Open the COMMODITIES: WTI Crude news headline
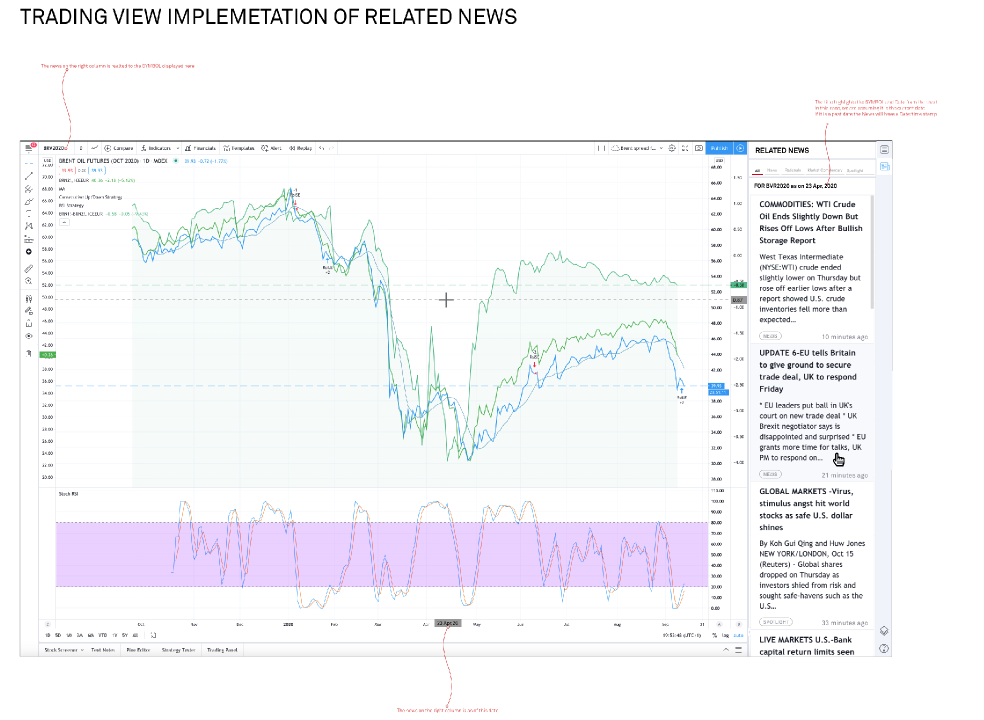Viewport: 984px width, 720px height. tap(811, 222)
